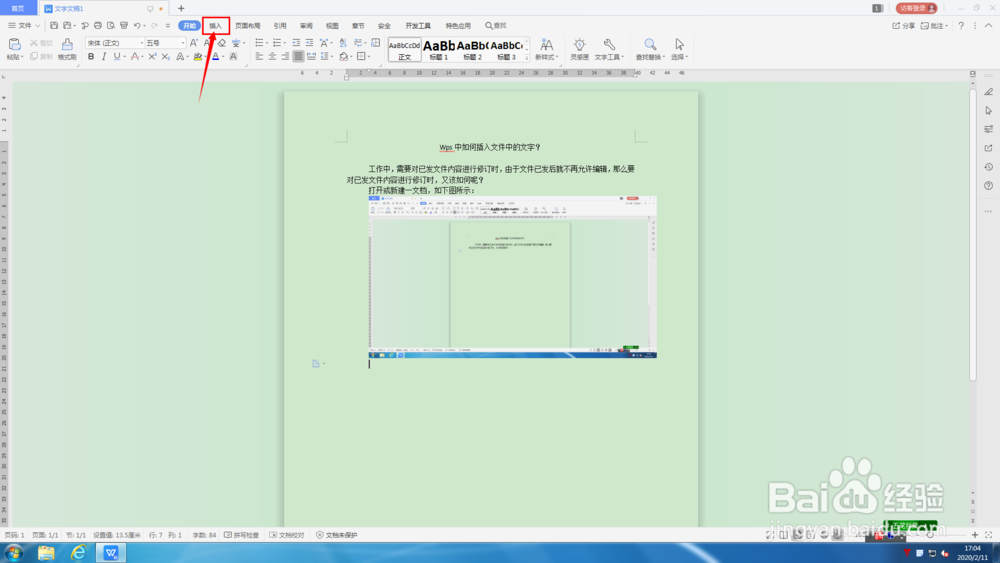Apply the 正文 body style

click(x=404, y=50)
